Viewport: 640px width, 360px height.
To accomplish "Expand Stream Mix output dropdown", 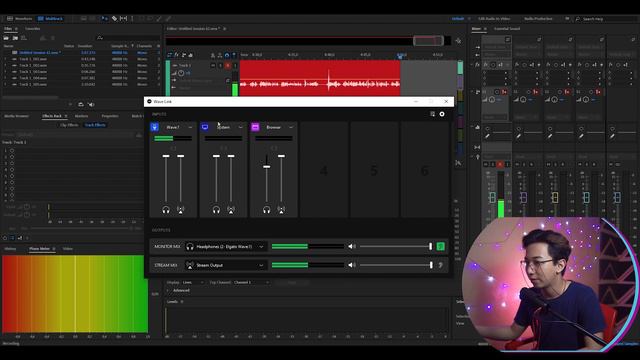I will [x=226, y=265].
